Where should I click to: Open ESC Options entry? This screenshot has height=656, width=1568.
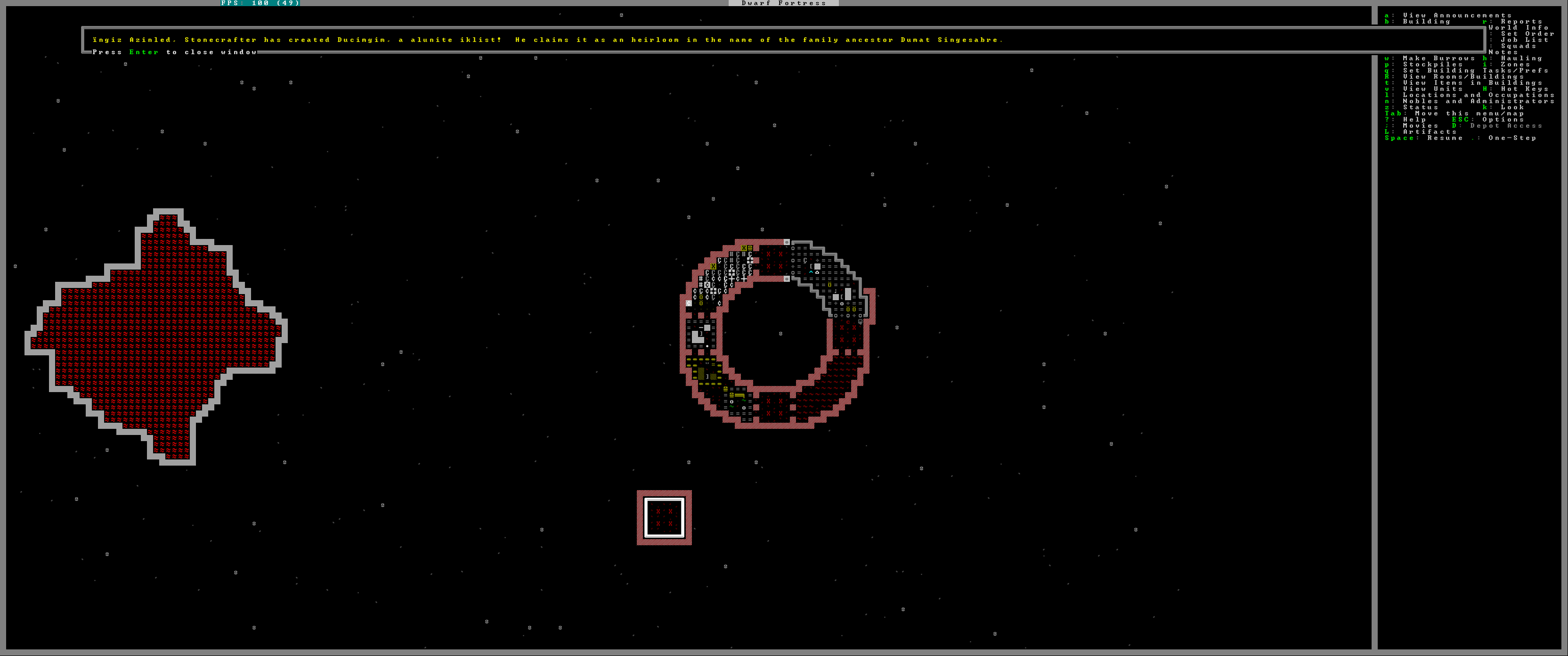click(x=1488, y=119)
